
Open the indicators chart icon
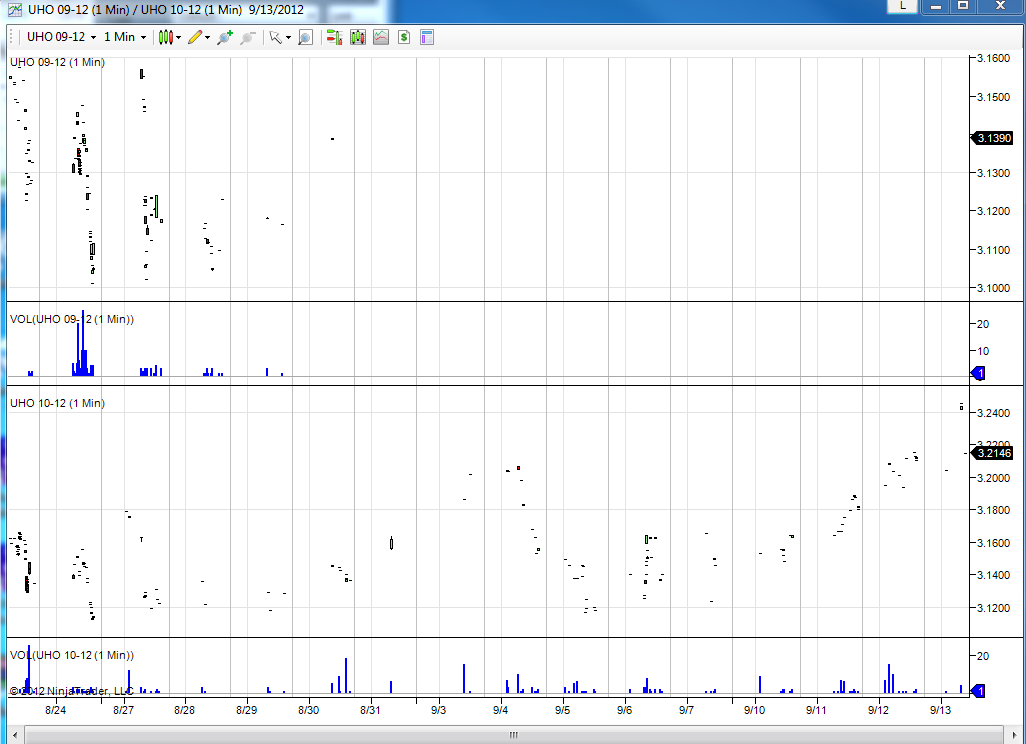[381, 37]
